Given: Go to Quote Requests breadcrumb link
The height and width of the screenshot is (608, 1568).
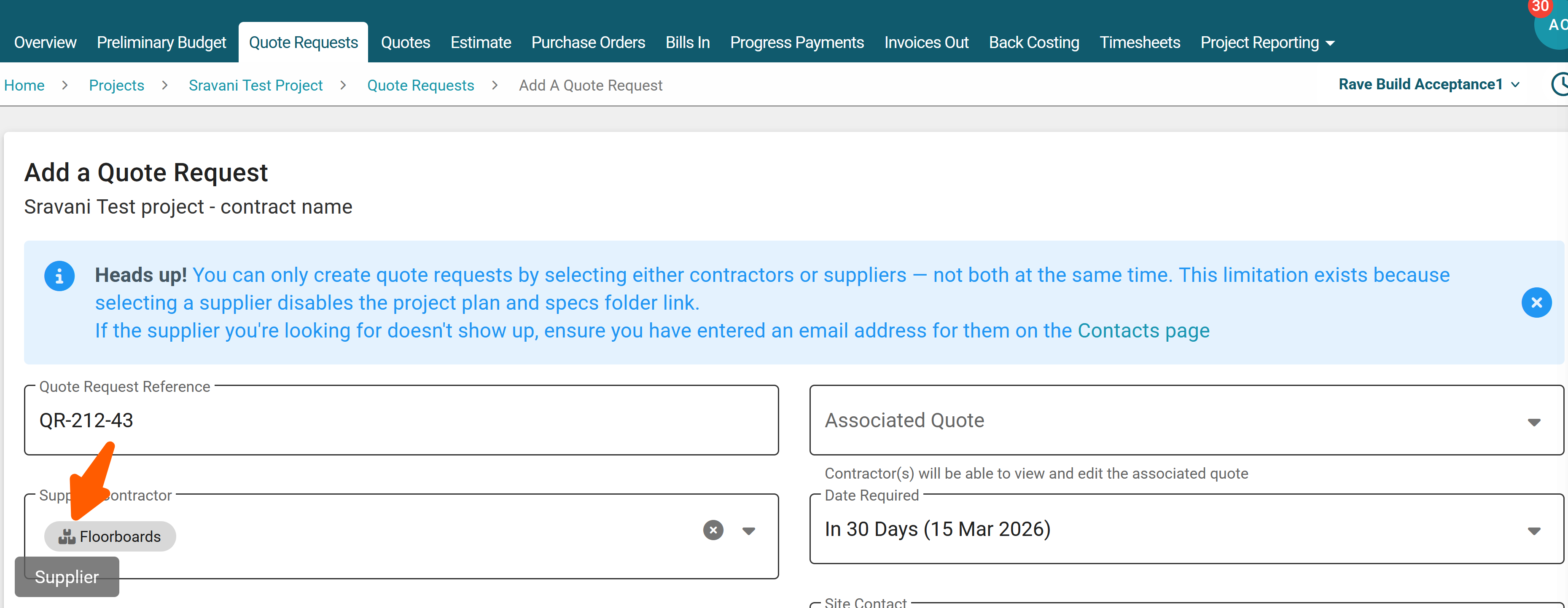Looking at the screenshot, I should [x=420, y=86].
